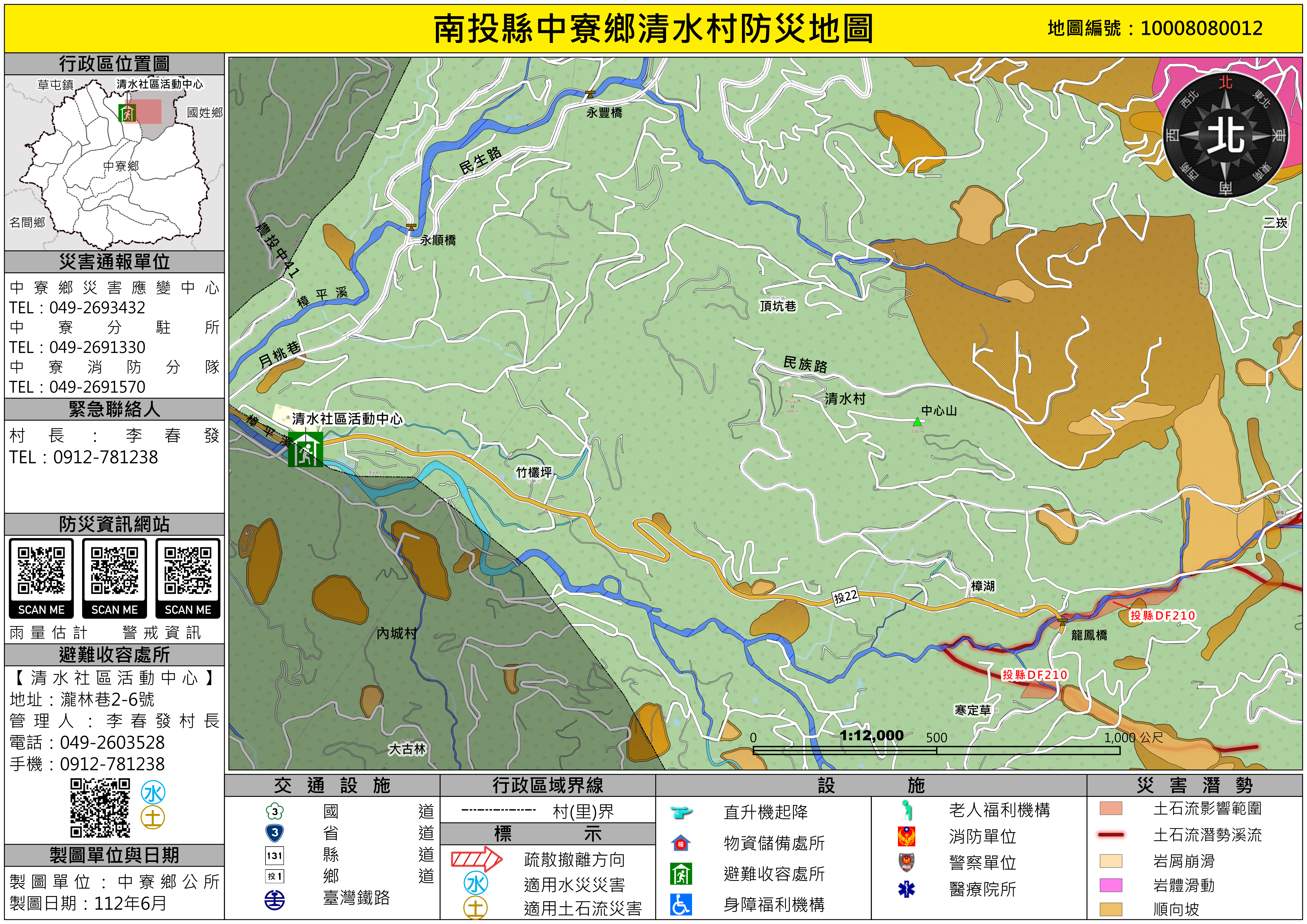Viewport: 1307px width, 924px height.
Task: Click the elderly welfare institution legend icon
Action: point(906,809)
